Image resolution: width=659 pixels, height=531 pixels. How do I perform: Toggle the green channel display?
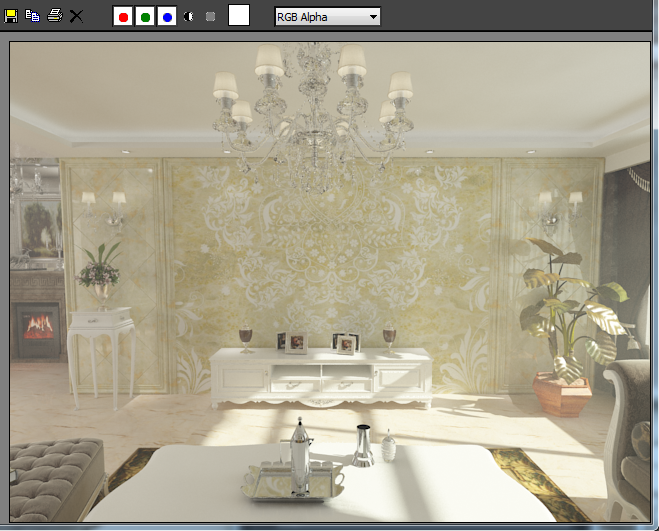coord(145,17)
